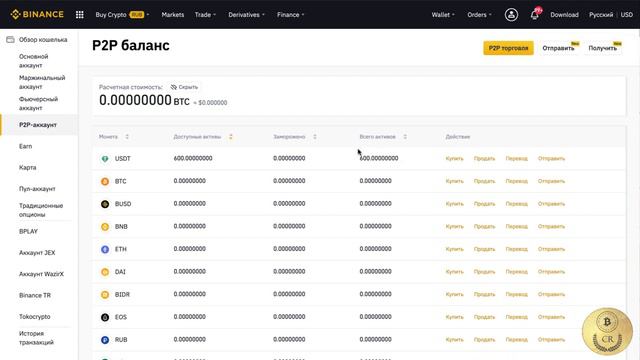This screenshot has width=640, height=360.
Task: Click the EOS coin icon
Action: click(105, 317)
